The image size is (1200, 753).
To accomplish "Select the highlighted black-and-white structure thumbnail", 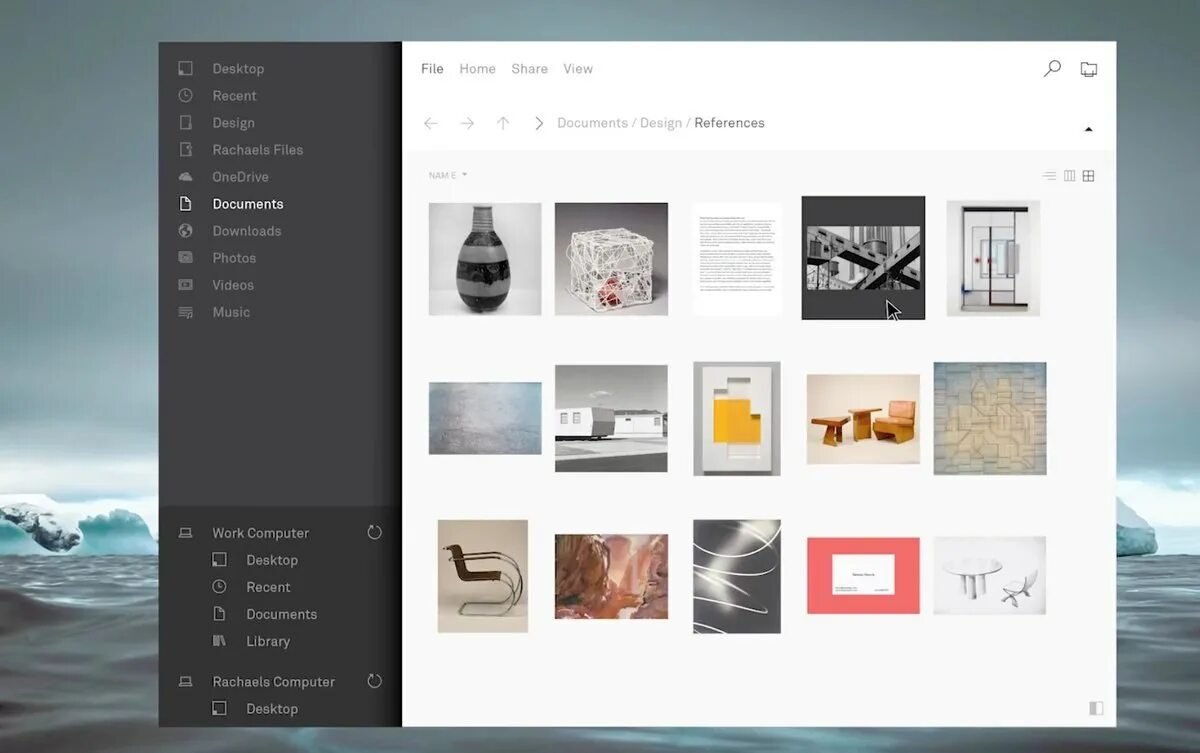I will (863, 258).
